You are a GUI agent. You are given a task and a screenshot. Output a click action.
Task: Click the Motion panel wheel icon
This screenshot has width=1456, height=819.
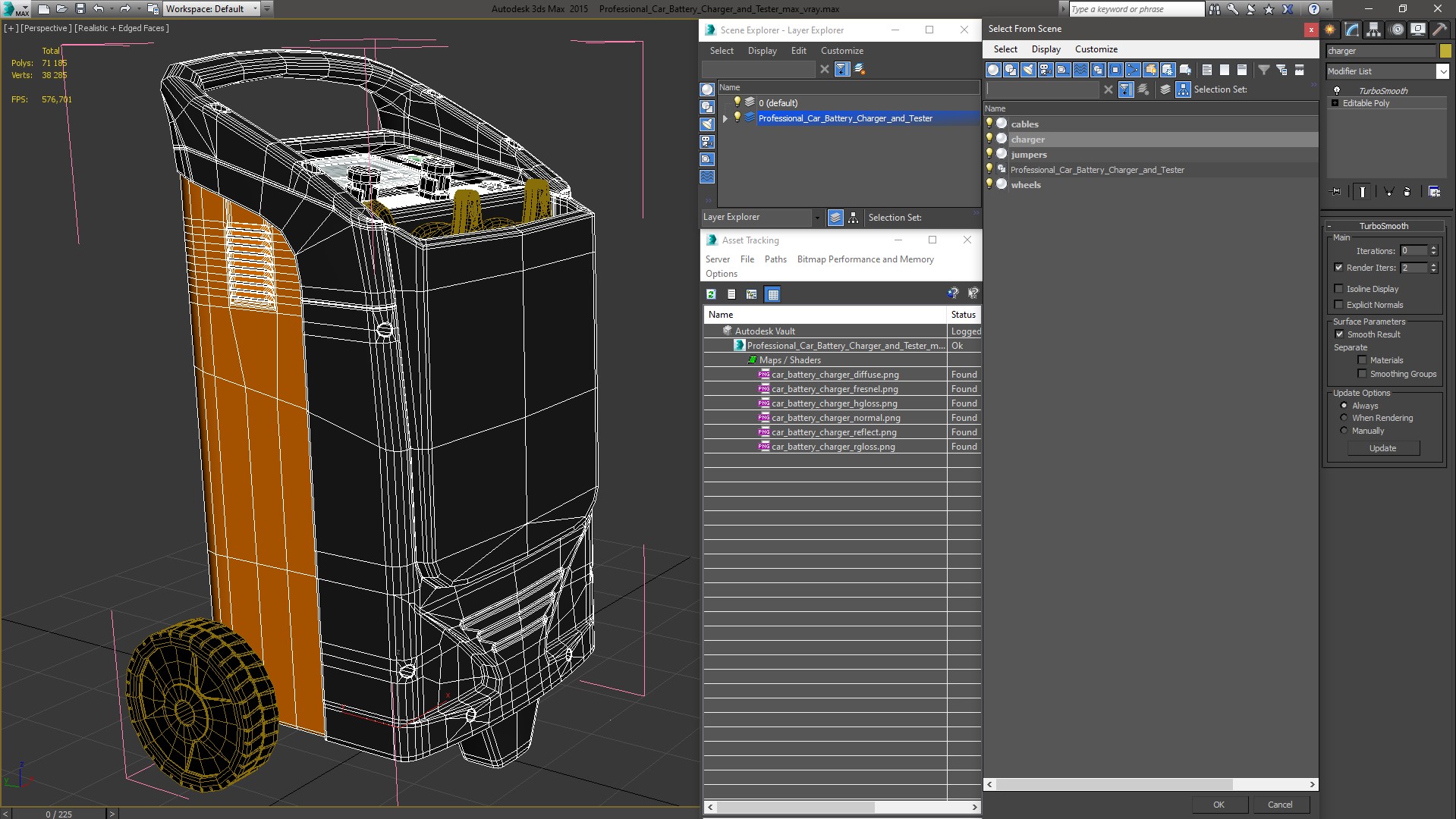click(1396, 30)
